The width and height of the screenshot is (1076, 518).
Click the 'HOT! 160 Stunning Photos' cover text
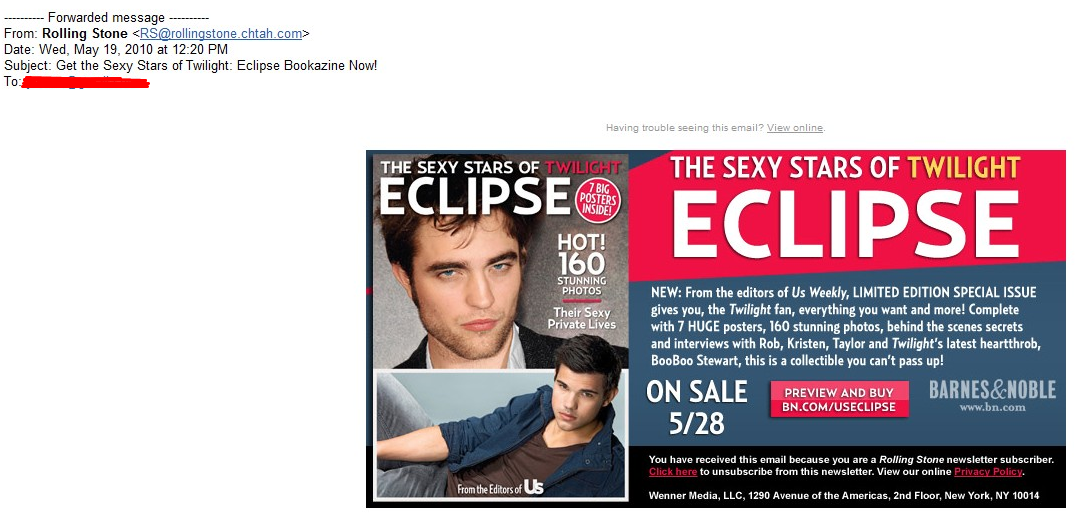click(581, 264)
